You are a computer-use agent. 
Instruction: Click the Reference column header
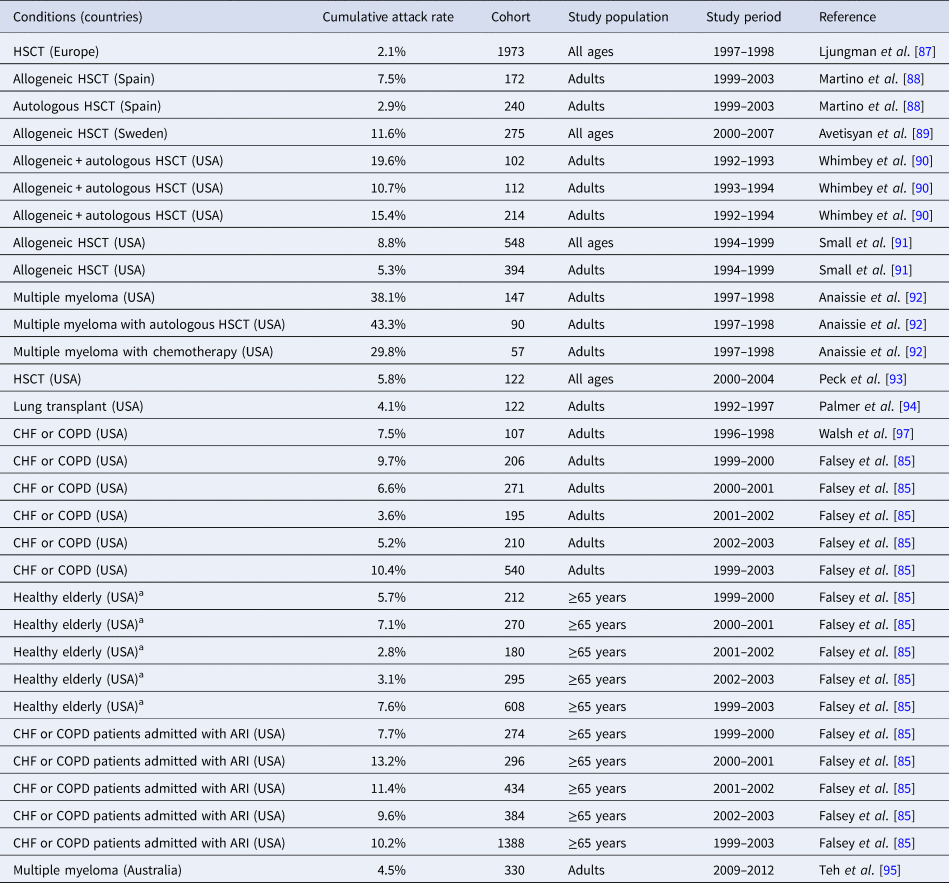click(x=847, y=17)
